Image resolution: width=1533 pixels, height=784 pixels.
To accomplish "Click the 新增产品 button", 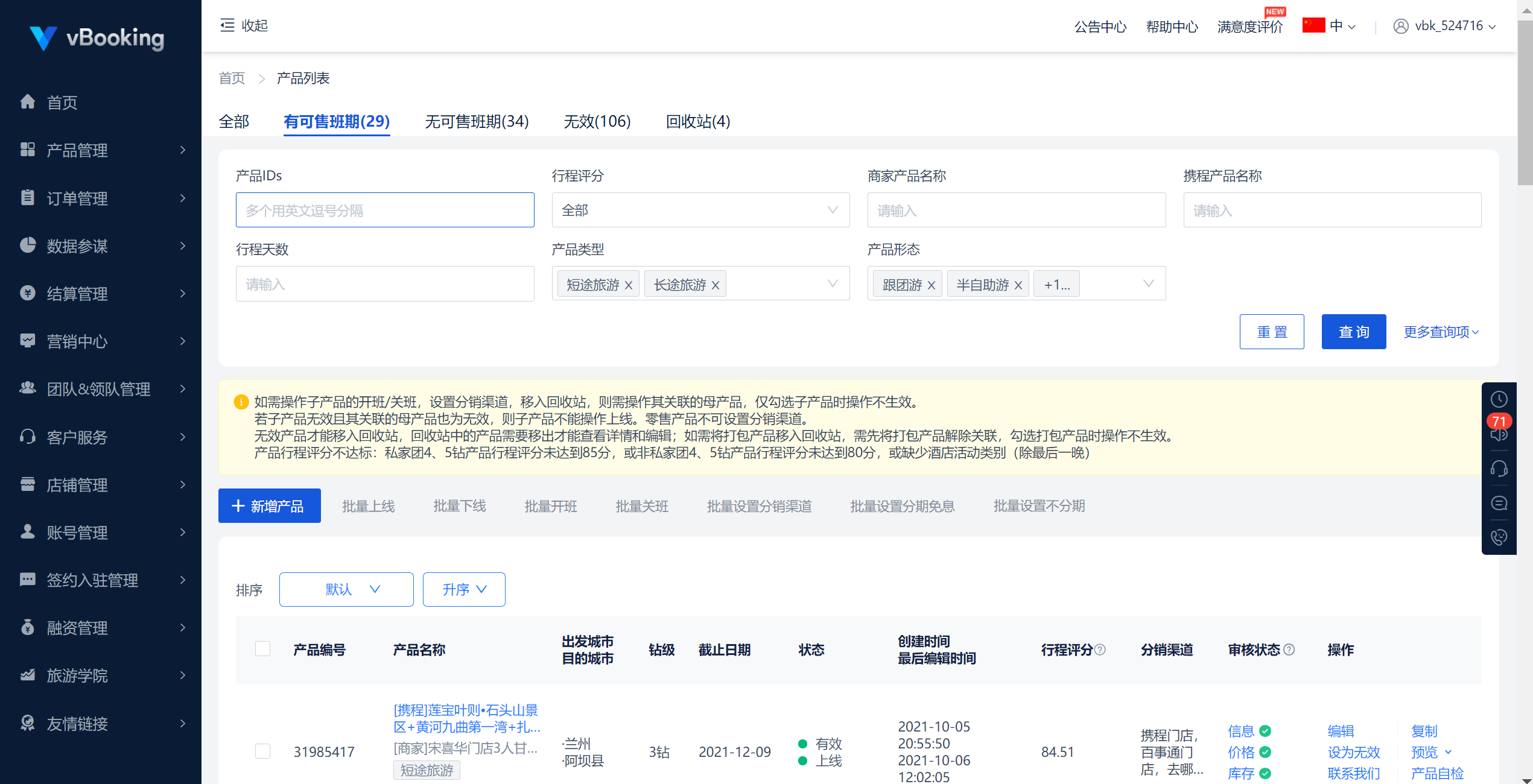I will pos(269,506).
